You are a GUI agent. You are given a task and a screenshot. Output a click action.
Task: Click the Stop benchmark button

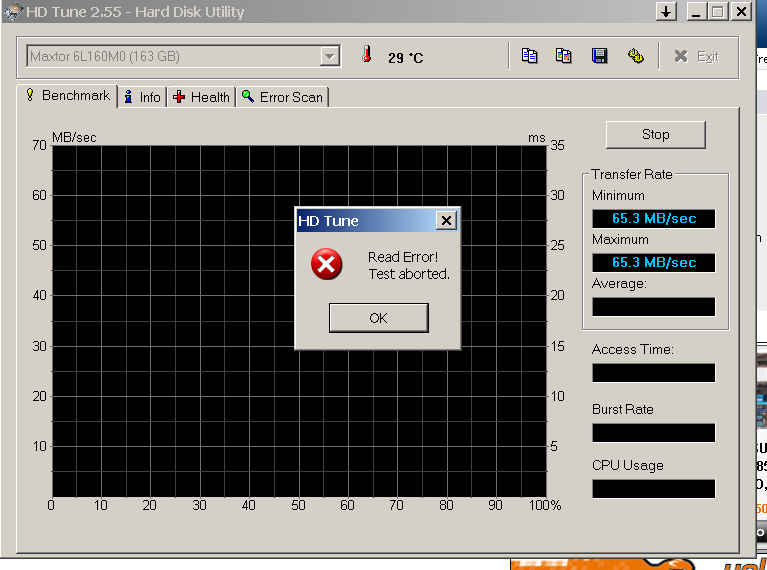(655, 135)
